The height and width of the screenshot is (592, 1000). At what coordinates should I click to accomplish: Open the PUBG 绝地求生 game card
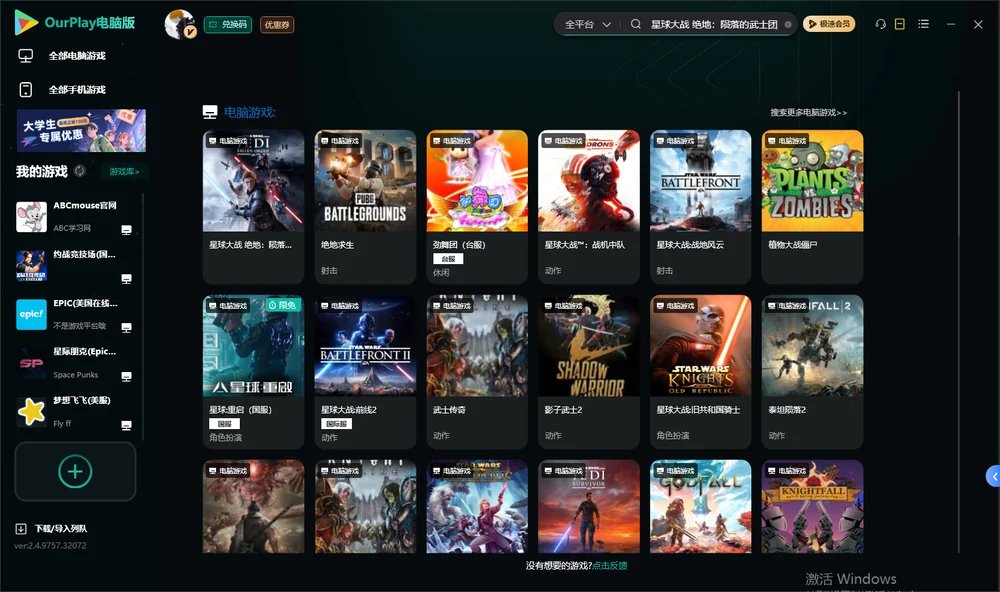[x=365, y=207]
